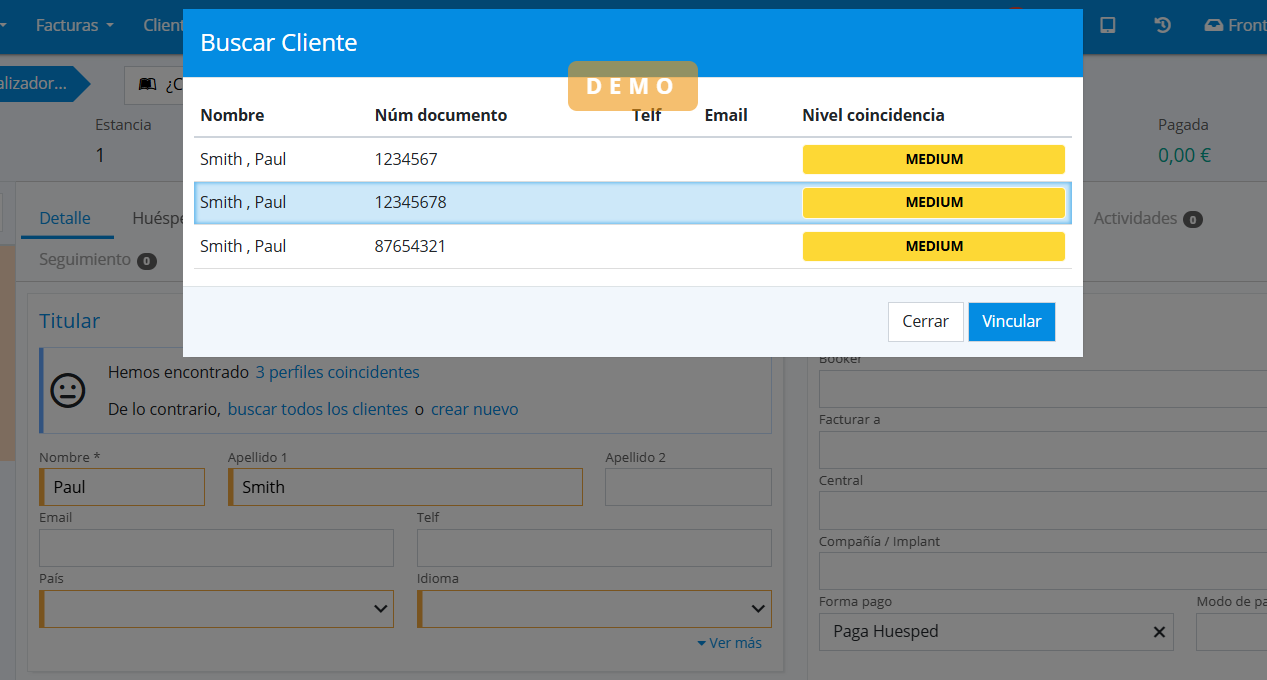Follow the 'crear nuevo' link
Image resolution: width=1267 pixels, height=680 pixels.
[x=474, y=409]
